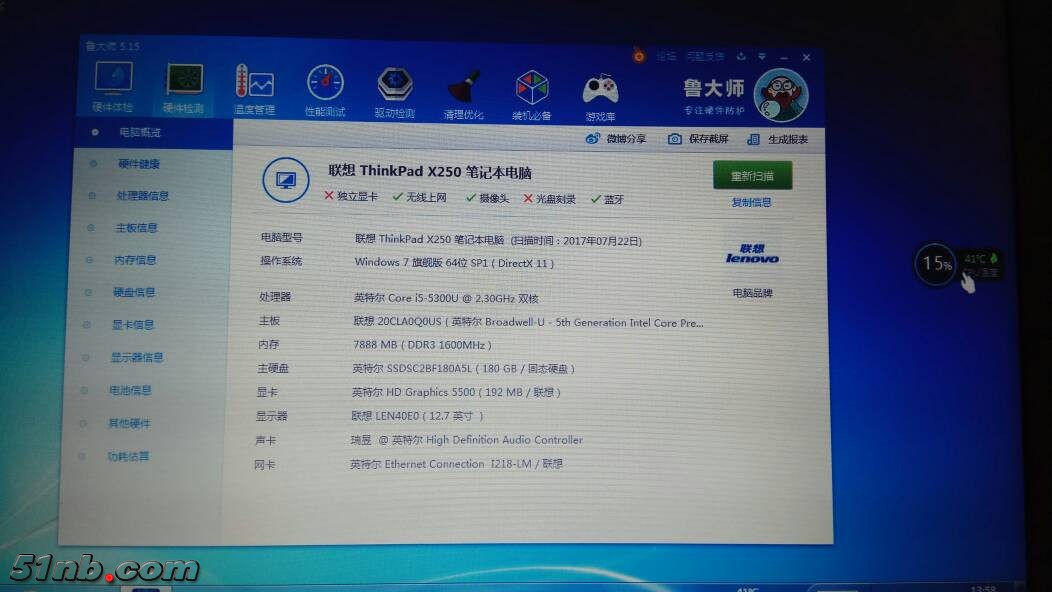This screenshot has height=592, width=1052.
Task: Open 处理器信息 processor info tab
Action: click(142, 196)
